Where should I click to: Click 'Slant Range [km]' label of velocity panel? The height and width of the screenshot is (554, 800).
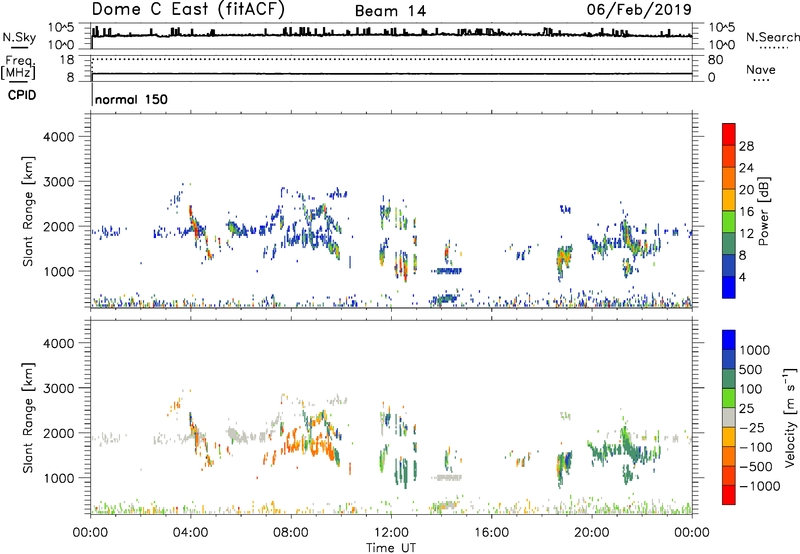[x=28, y=418]
